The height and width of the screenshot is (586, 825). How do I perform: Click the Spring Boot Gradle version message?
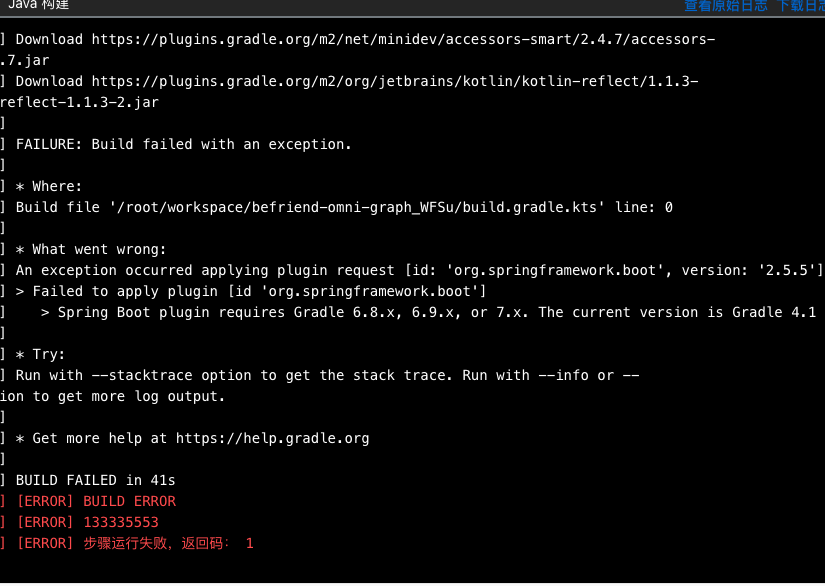[436, 312]
